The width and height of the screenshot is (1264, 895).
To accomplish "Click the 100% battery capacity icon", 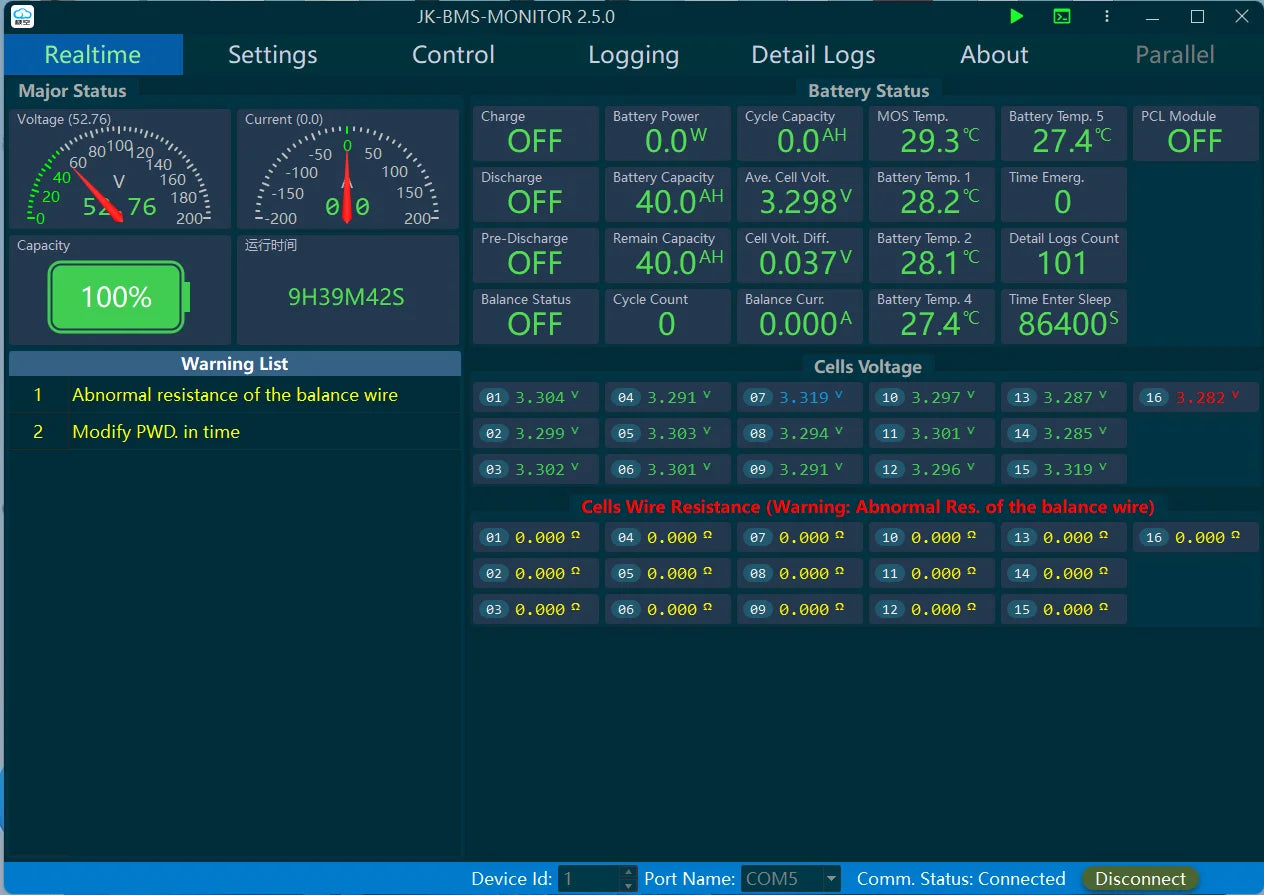I will pos(118,297).
